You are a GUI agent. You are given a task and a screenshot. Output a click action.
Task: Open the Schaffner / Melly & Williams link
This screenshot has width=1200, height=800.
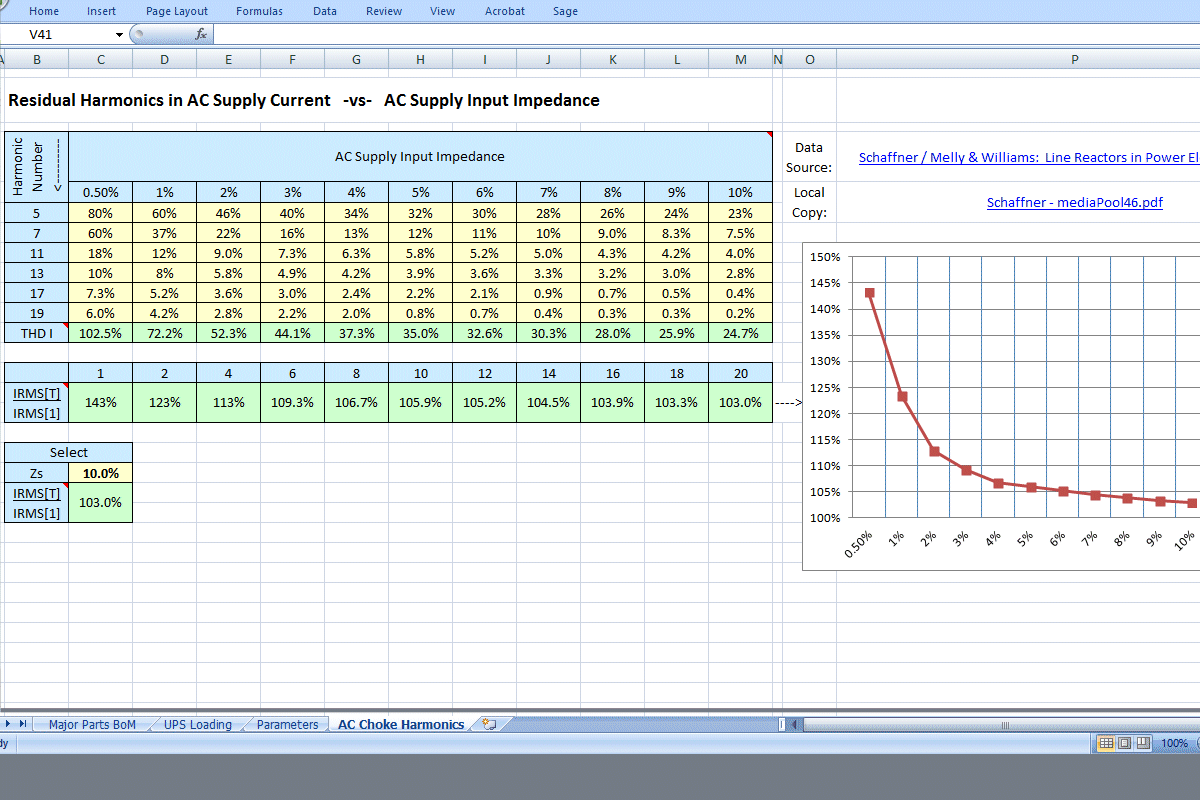[x=1027, y=158]
